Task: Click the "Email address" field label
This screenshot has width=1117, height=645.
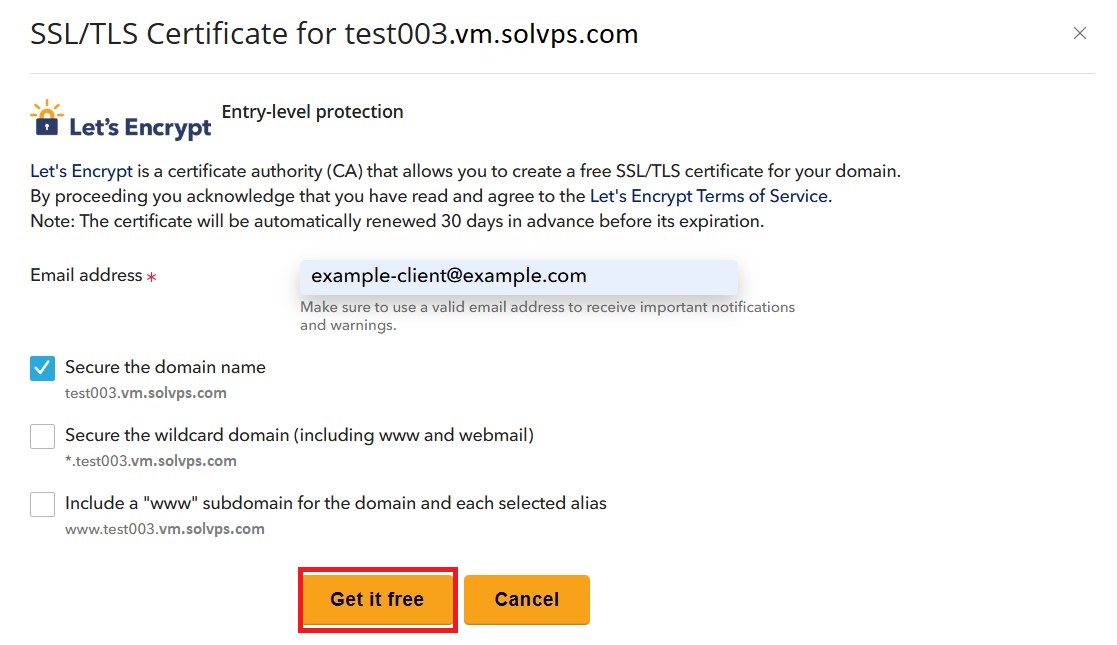Action: pos(86,275)
